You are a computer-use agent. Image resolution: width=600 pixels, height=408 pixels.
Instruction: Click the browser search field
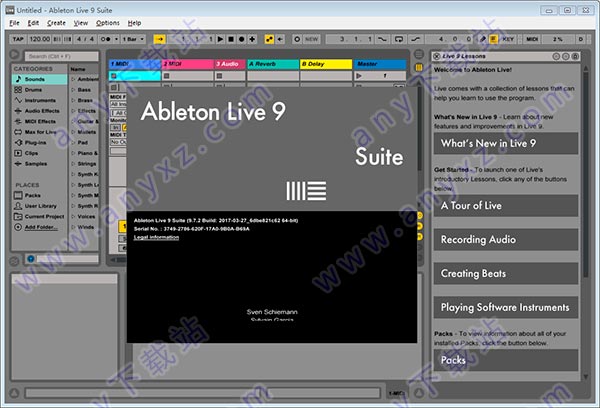click(62, 56)
